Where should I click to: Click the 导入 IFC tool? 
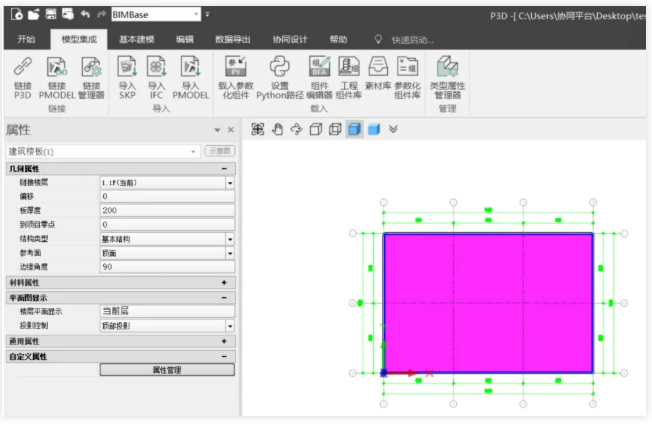pos(157,78)
